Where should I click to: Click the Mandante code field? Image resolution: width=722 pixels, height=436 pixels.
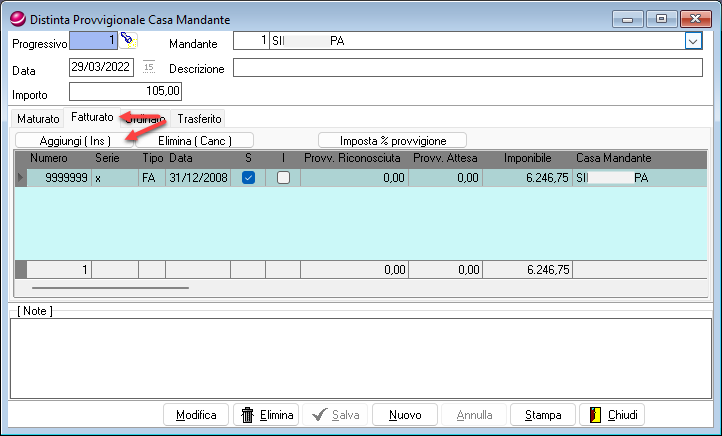point(251,41)
